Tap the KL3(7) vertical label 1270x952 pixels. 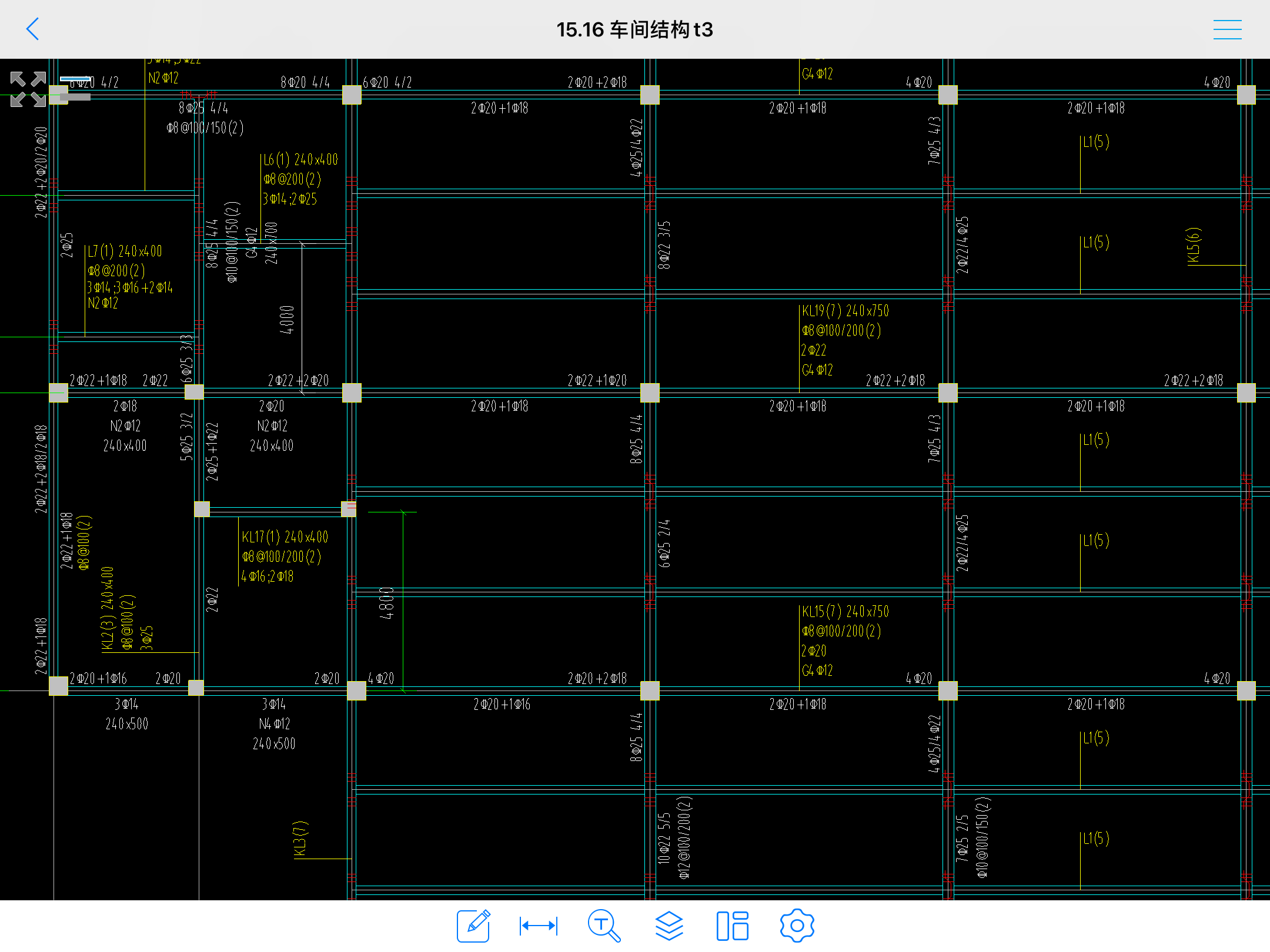click(x=300, y=839)
